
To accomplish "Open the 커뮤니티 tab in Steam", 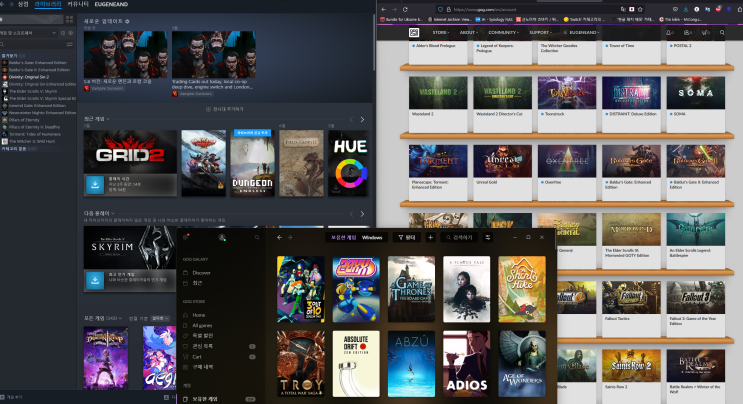I will [x=78, y=4].
